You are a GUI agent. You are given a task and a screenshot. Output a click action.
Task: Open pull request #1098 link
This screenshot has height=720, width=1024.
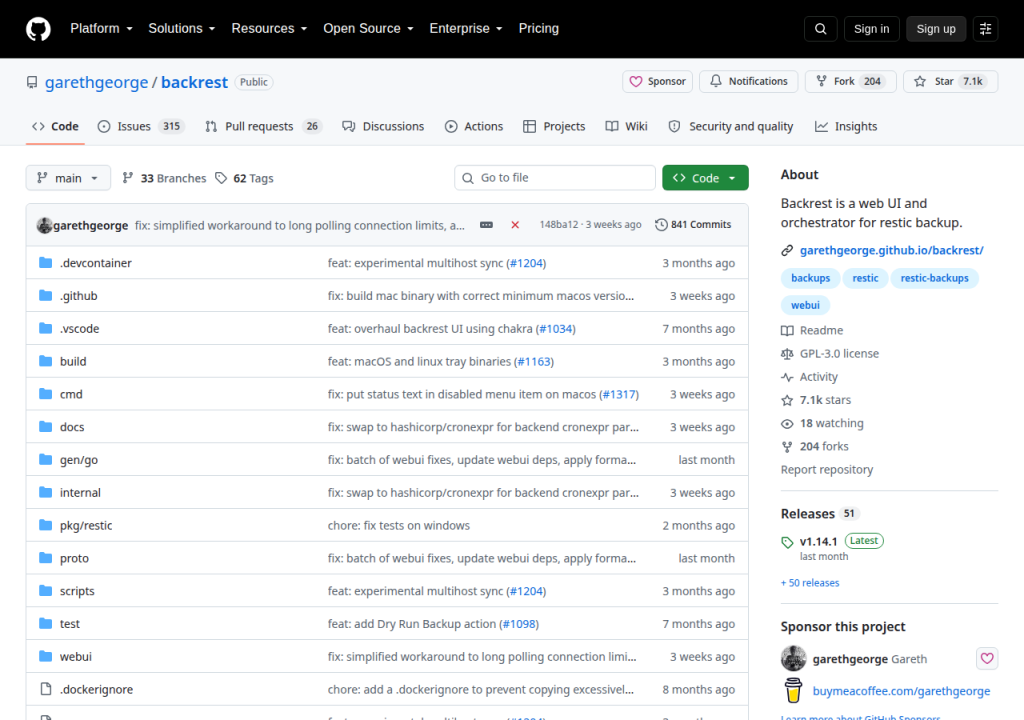point(519,624)
